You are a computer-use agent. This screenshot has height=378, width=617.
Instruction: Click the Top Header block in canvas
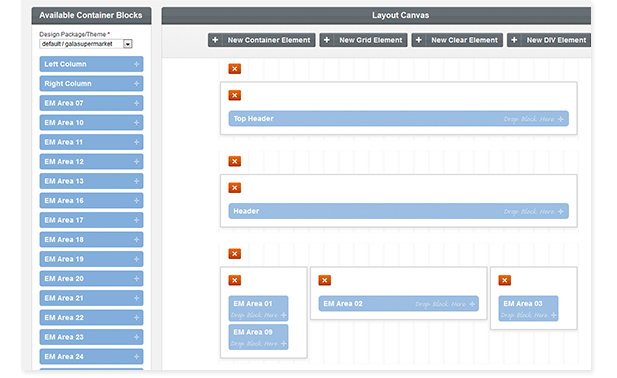tap(399, 119)
